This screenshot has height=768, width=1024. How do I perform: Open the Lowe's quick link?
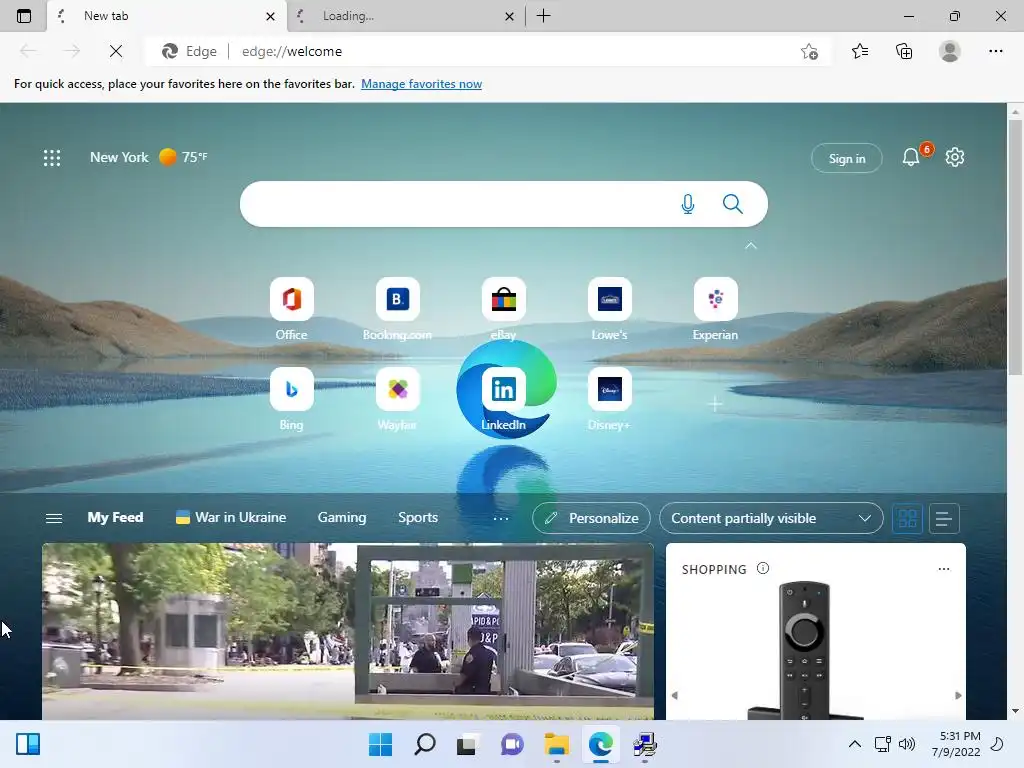click(x=609, y=310)
